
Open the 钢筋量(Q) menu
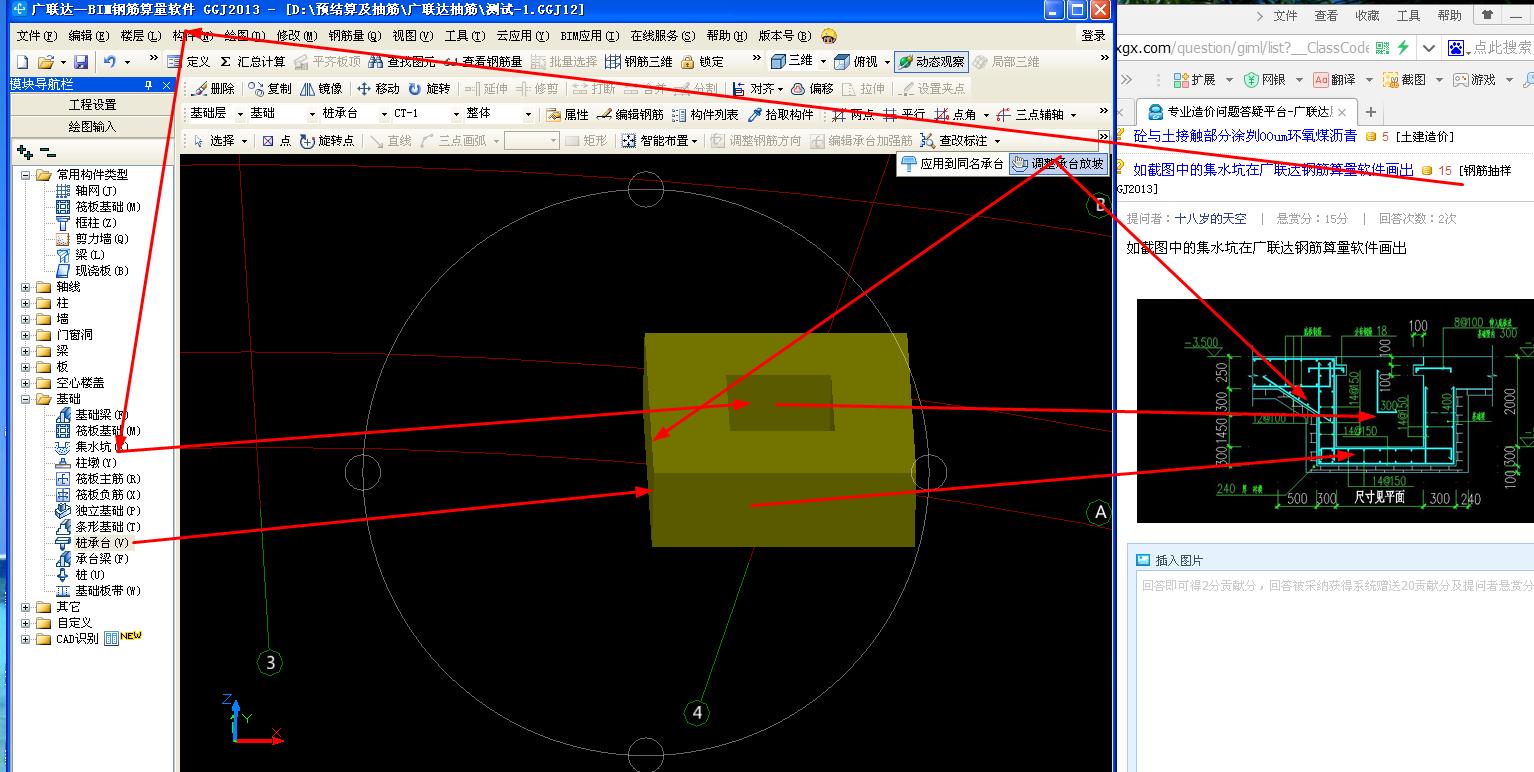point(355,36)
